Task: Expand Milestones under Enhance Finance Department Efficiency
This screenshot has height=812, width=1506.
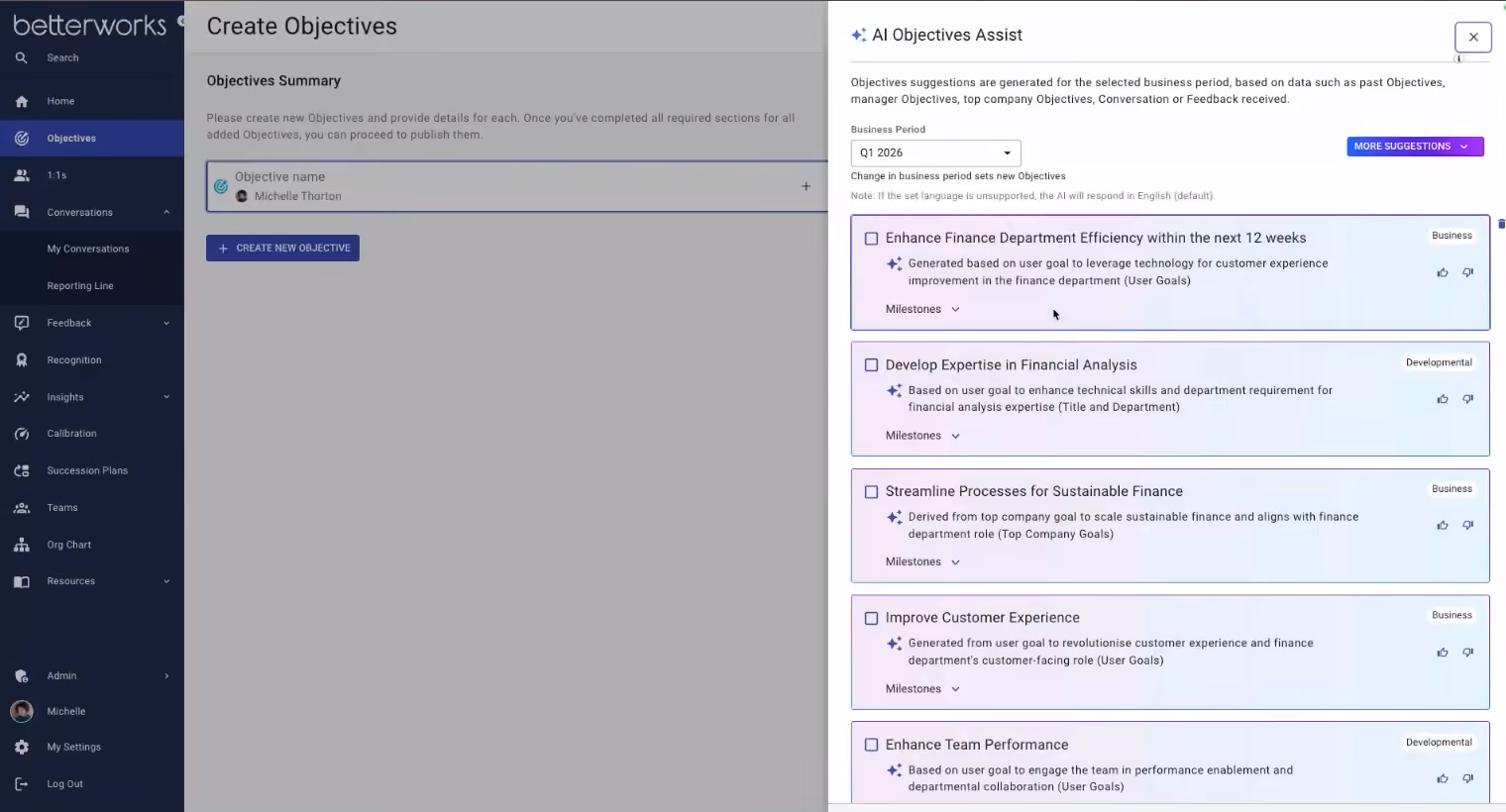Action: [922, 309]
